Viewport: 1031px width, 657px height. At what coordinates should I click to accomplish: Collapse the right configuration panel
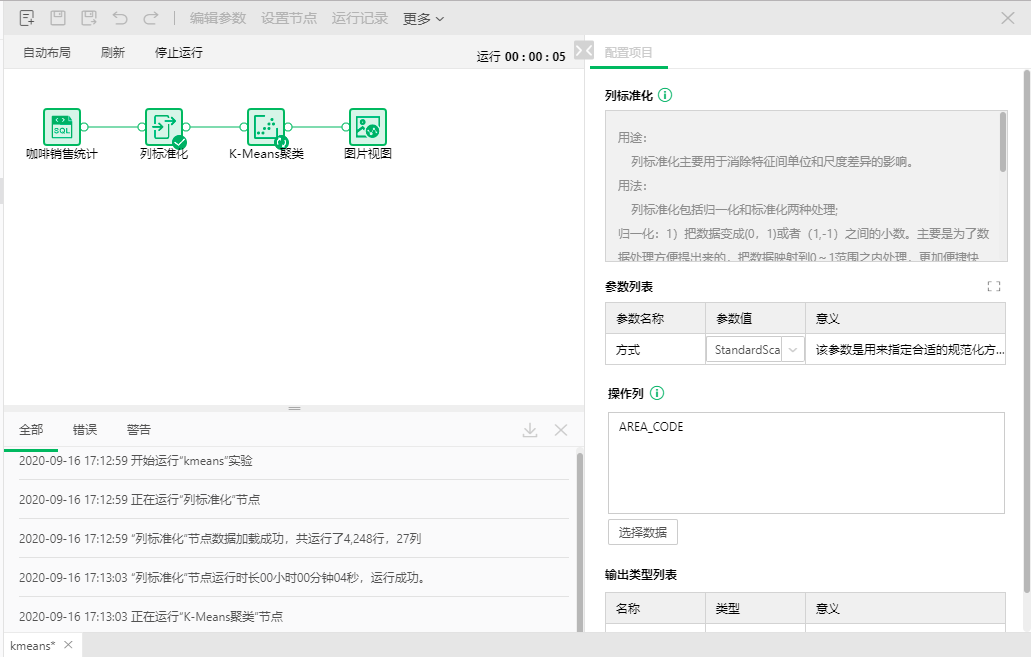[x=584, y=51]
